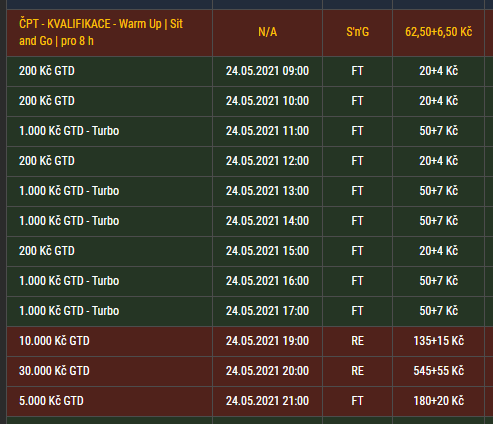493x424 pixels.
Task: Click the 62,50+6,50 Kč buy-in cell
Action: tap(438, 32)
